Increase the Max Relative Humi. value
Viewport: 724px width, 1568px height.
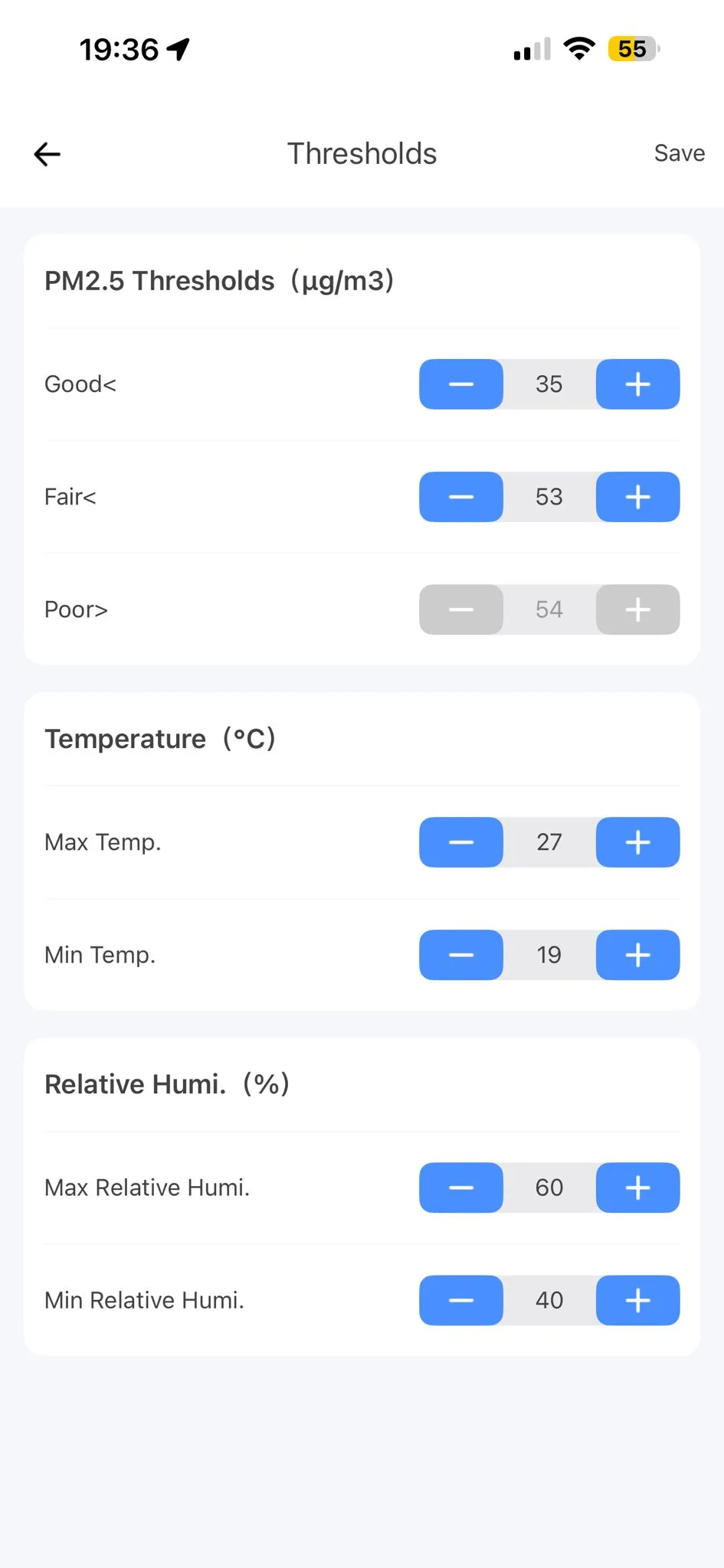(x=637, y=1187)
